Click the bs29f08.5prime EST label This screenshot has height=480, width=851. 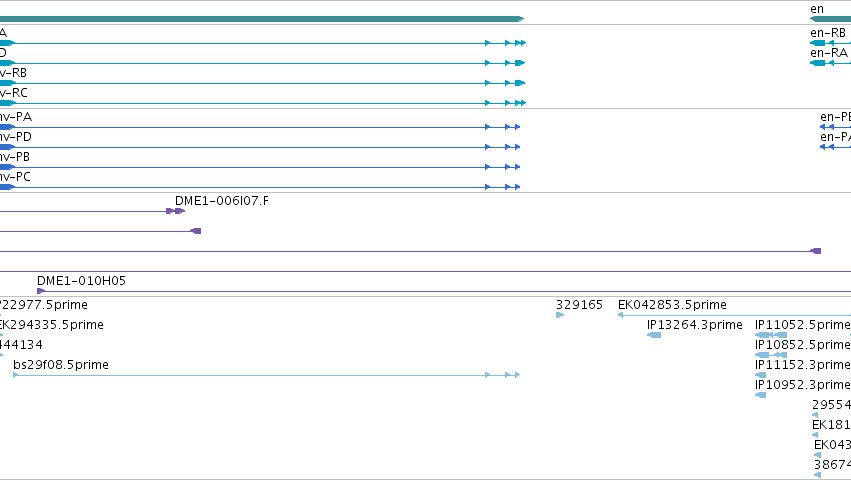coord(61,365)
